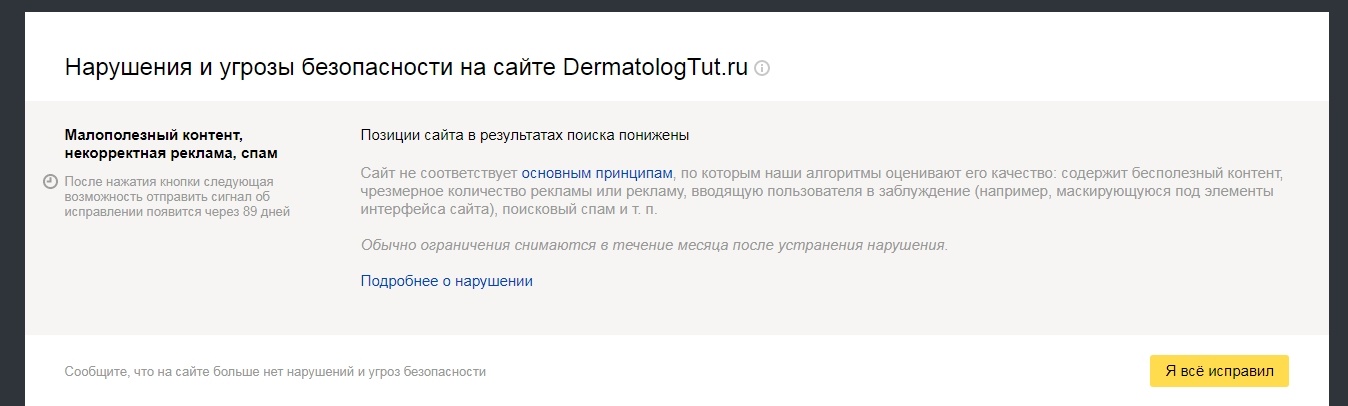Click footer text «Сообщите, что на сайте больше нет нарушений»
This screenshot has height=406, width=1348.
click(275, 372)
